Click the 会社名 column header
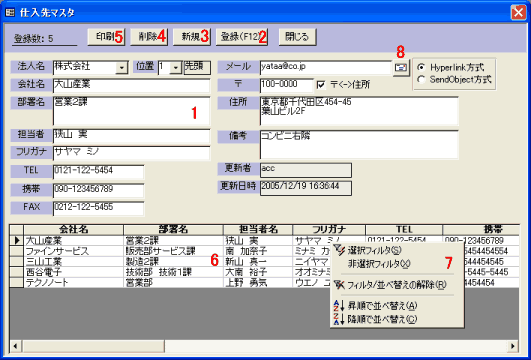The height and width of the screenshot is (360, 531). click(73, 229)
